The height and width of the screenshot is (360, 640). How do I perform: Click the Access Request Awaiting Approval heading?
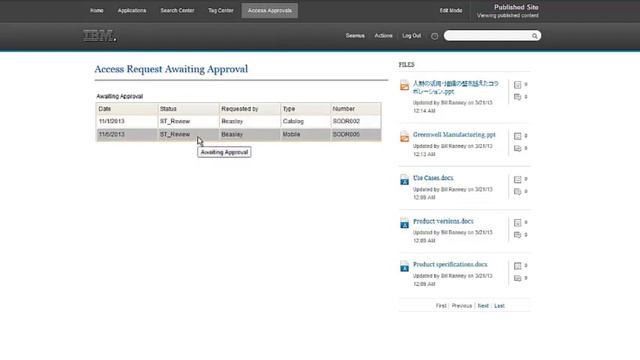pos(171,69)
